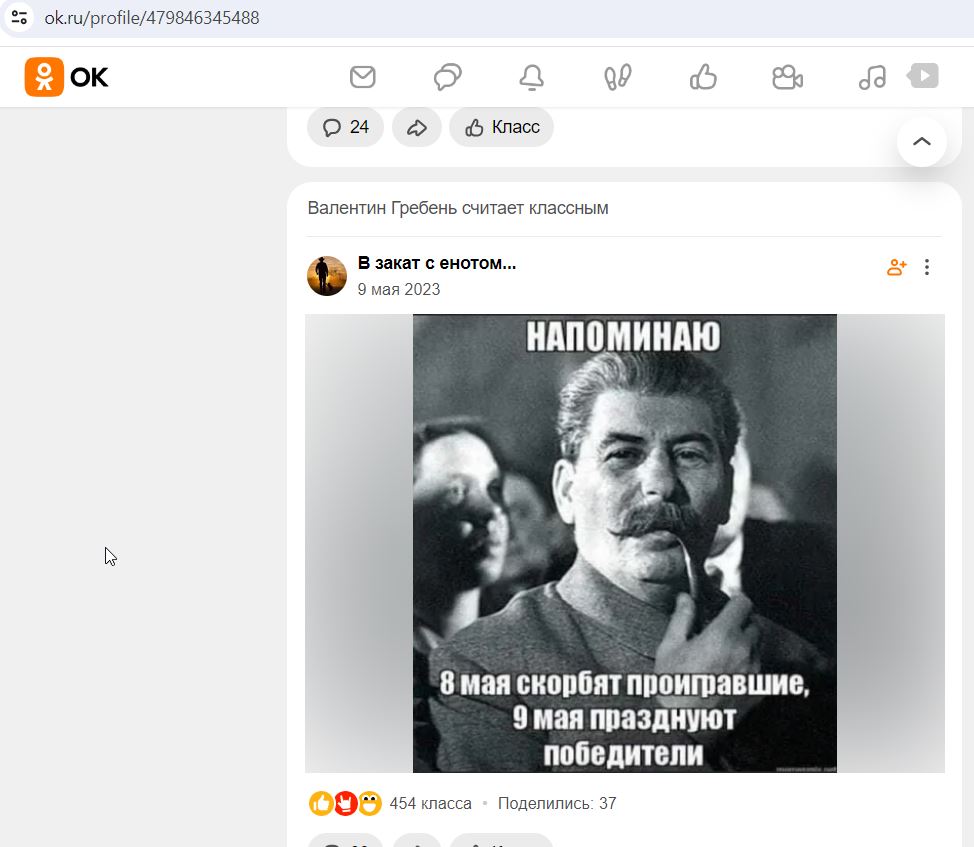The width and height of the screenshot is (974, 847).
Task: Click the Класс like button
Action: point(501,127)
